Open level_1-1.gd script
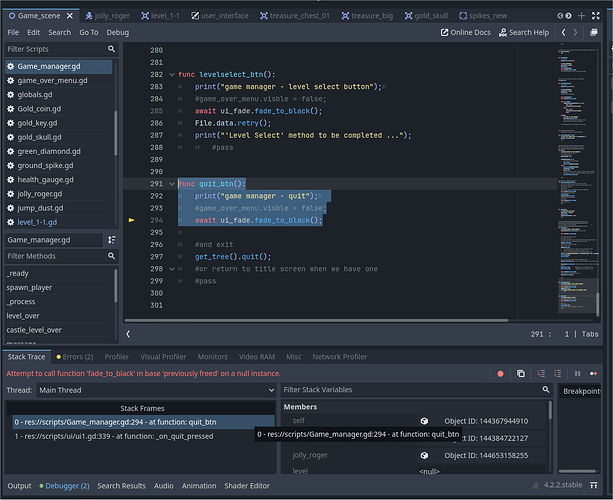This screenshot has width=613, height=500. (59, 222)
